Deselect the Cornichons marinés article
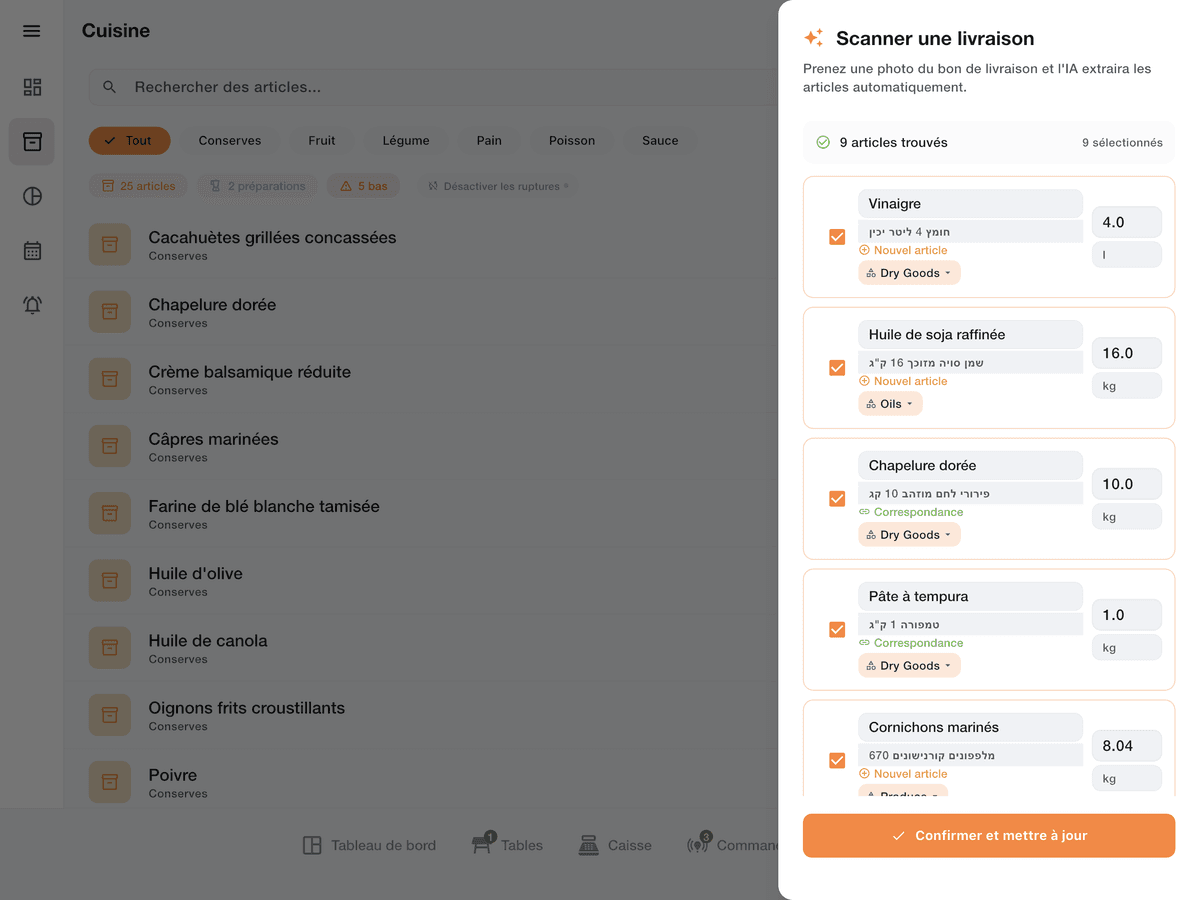 pyautogui.click(x=837, y=760)
